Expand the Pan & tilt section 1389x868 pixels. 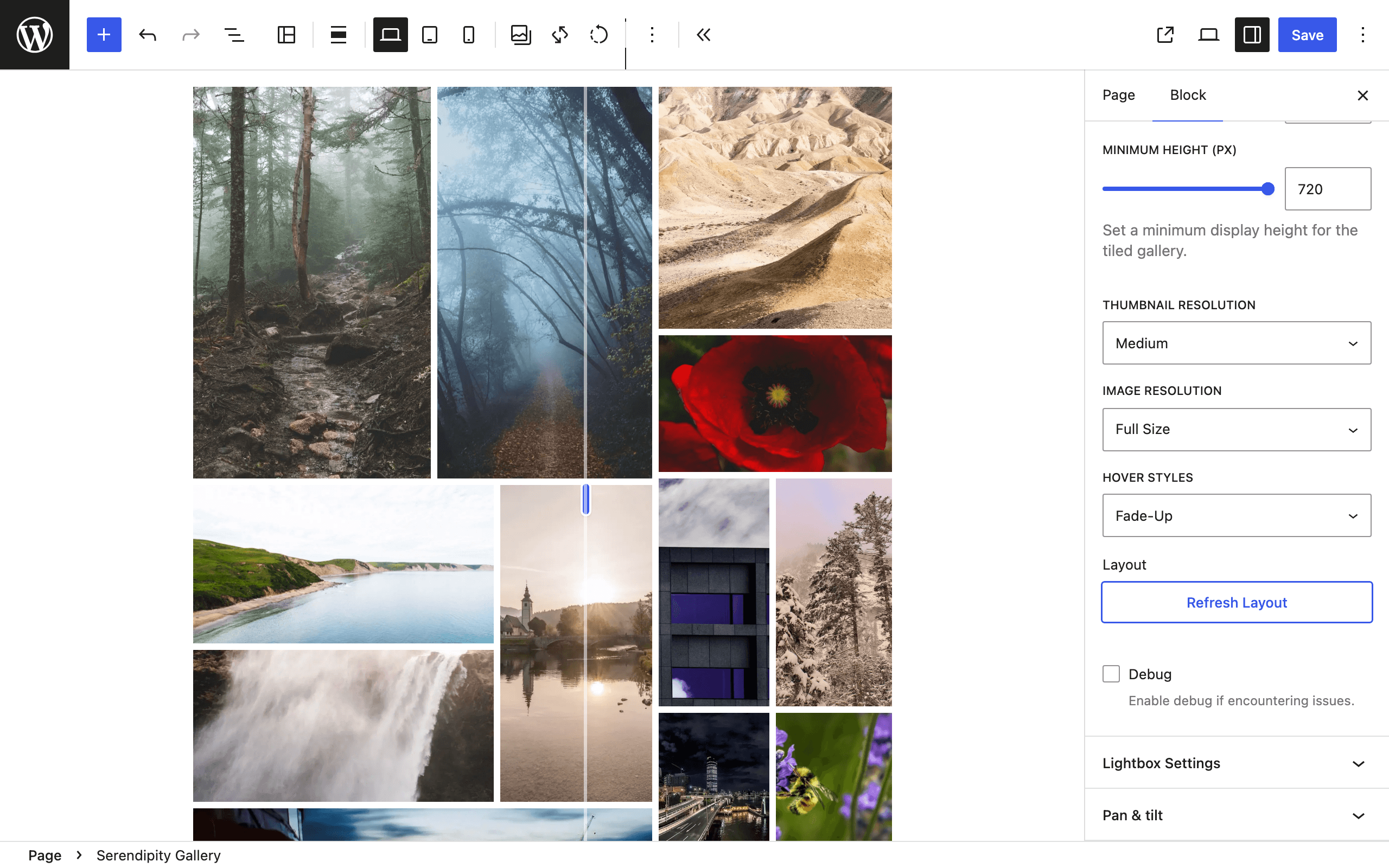[x=1237, y=815]
